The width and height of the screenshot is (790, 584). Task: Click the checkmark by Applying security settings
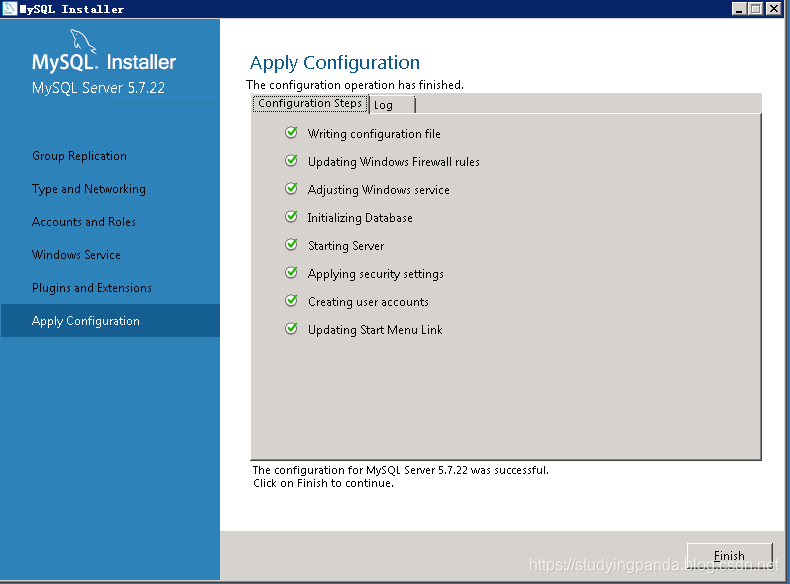point(291,273)
